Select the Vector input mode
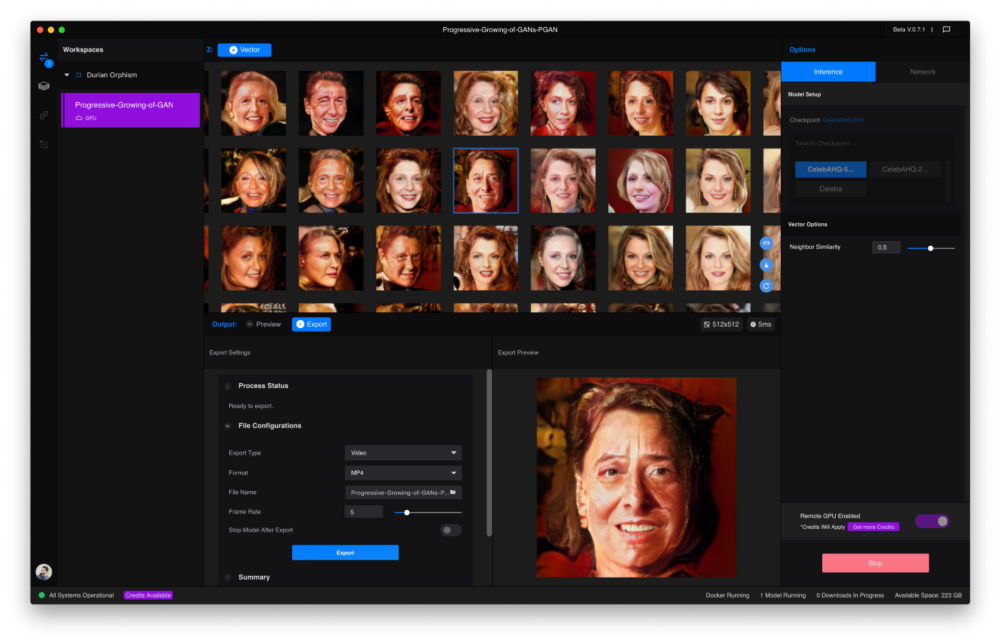This screenshot has width=1000, height=644. point(244,50)
